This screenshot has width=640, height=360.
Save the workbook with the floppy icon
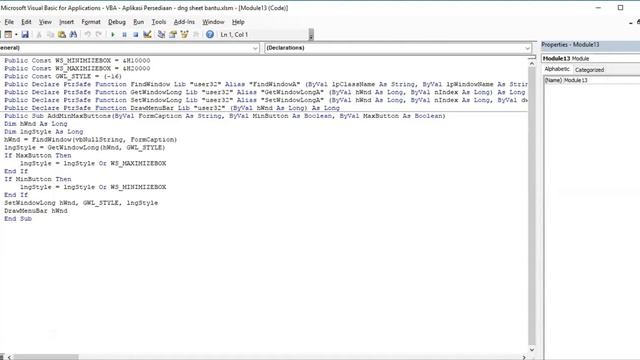coord(25,35)
